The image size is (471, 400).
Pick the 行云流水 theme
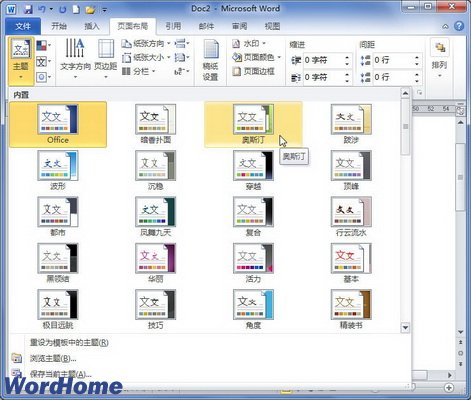click(351, 217)
